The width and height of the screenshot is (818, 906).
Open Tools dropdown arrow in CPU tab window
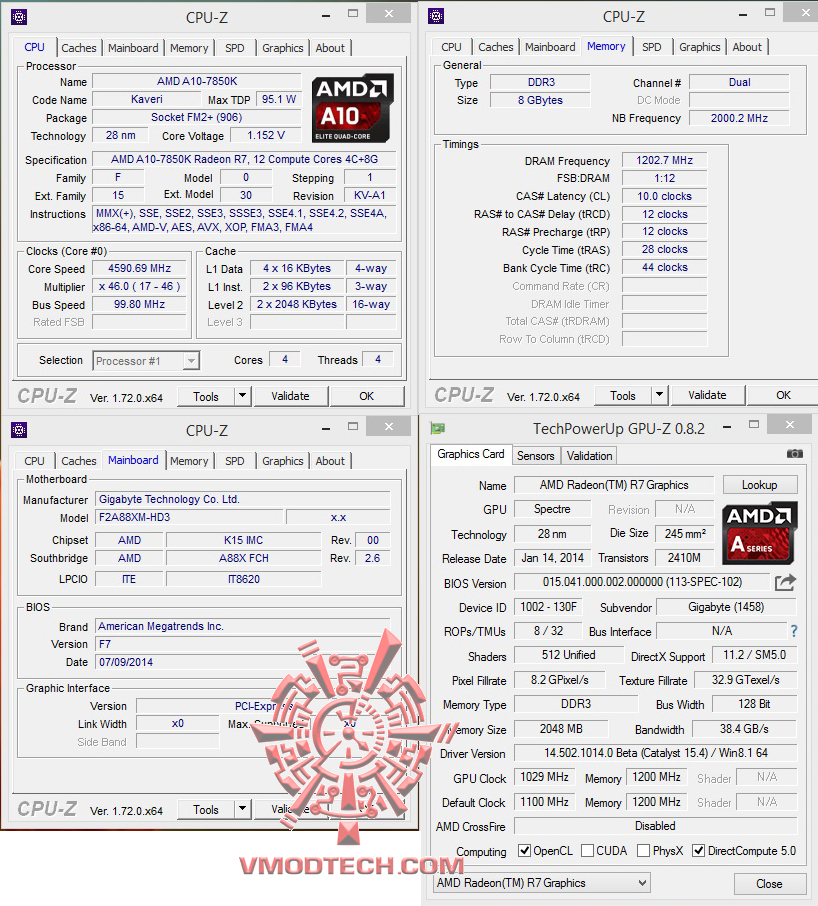coord(243,396)
